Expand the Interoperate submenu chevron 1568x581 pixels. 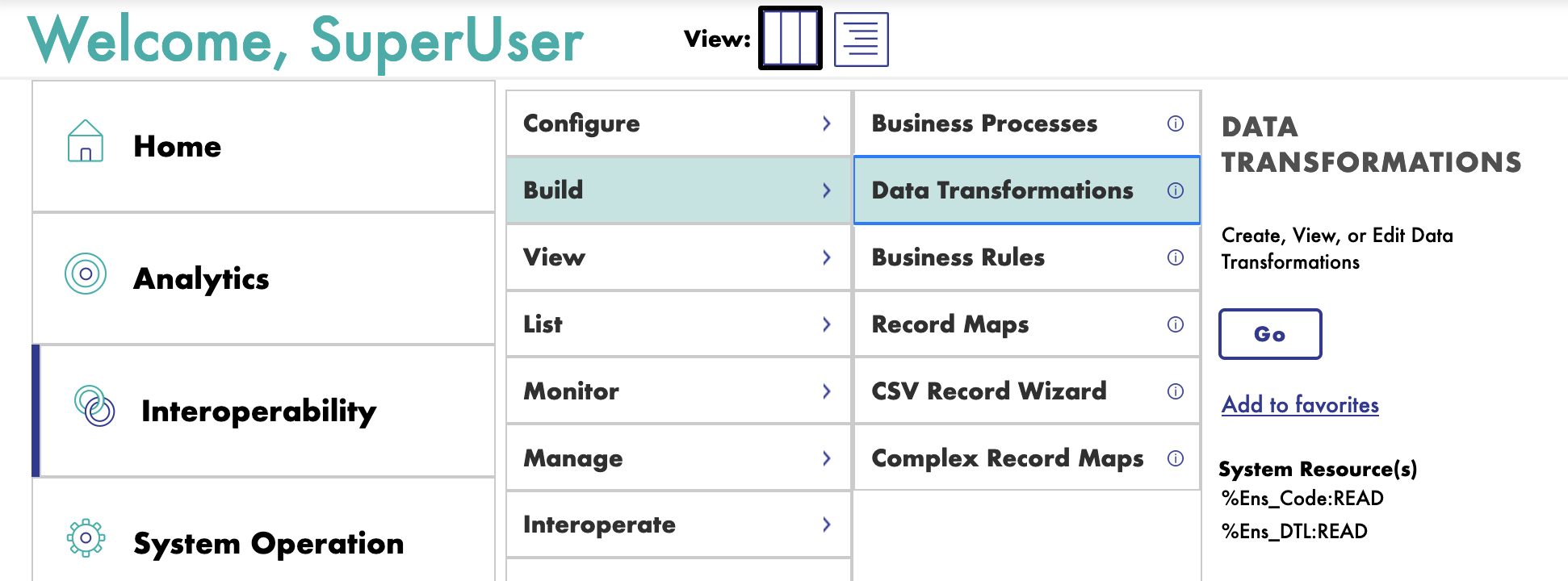[826, 525]
